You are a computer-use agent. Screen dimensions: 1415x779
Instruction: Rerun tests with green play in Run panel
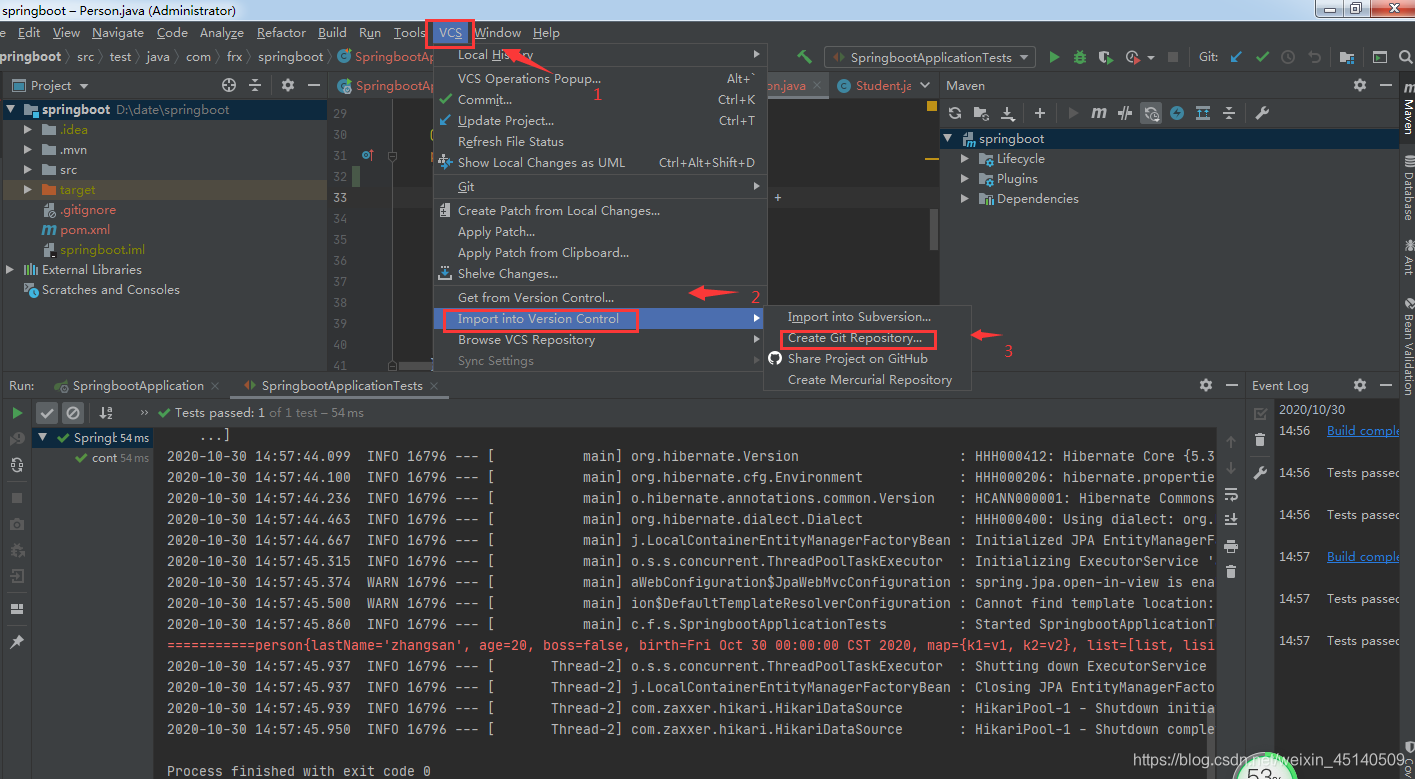pos(17,412)
